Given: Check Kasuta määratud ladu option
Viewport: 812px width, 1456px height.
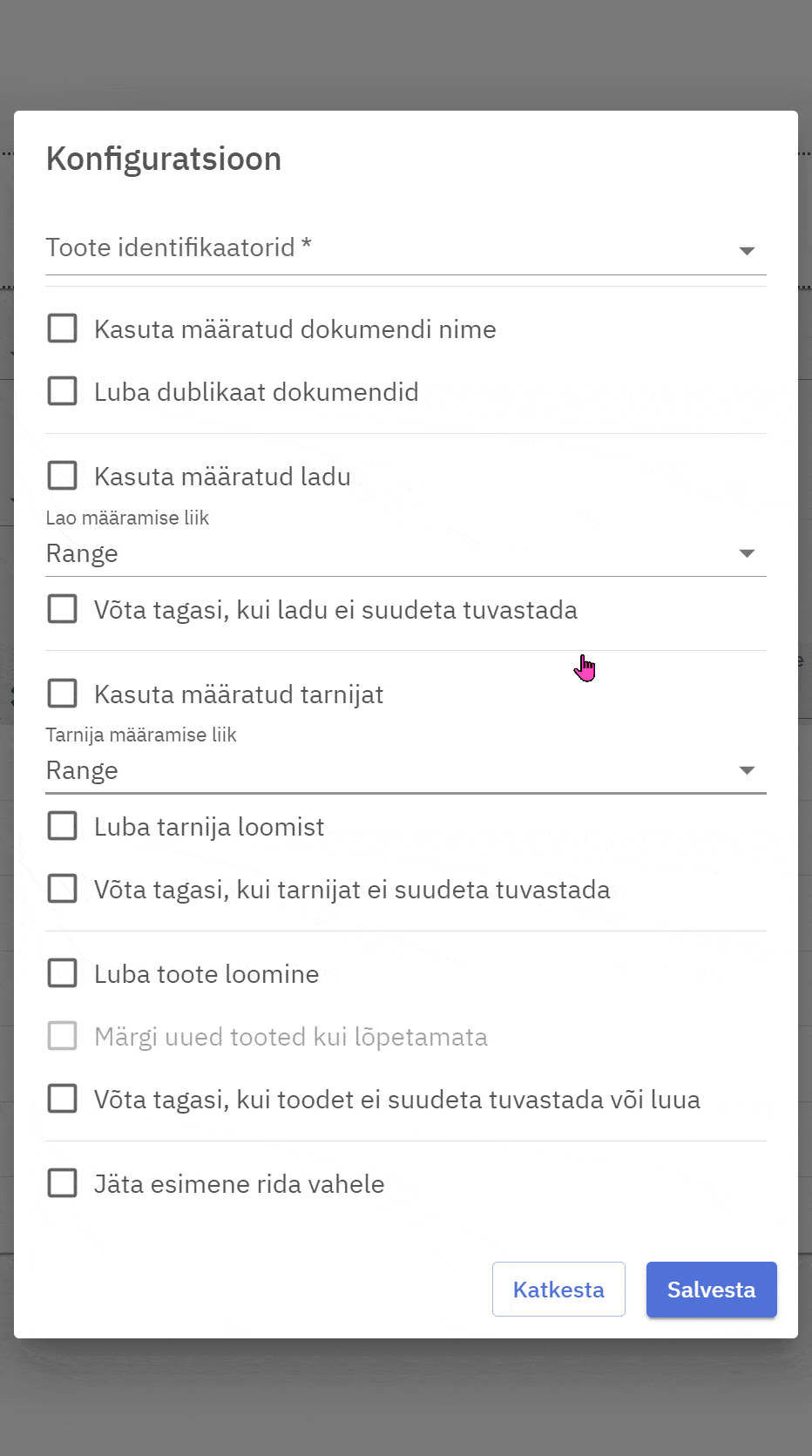Looking at the screenshot, I should click(x=62, y=477).
